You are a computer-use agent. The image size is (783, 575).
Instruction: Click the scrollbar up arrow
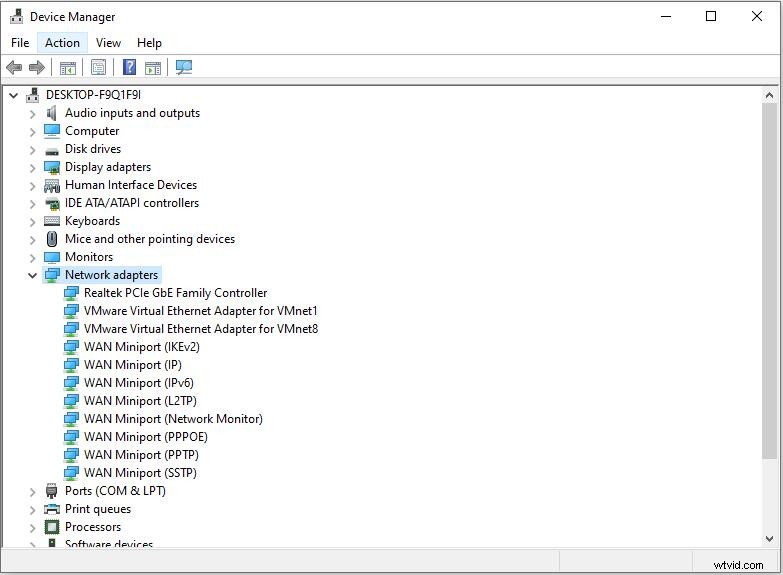pos(769,95)
